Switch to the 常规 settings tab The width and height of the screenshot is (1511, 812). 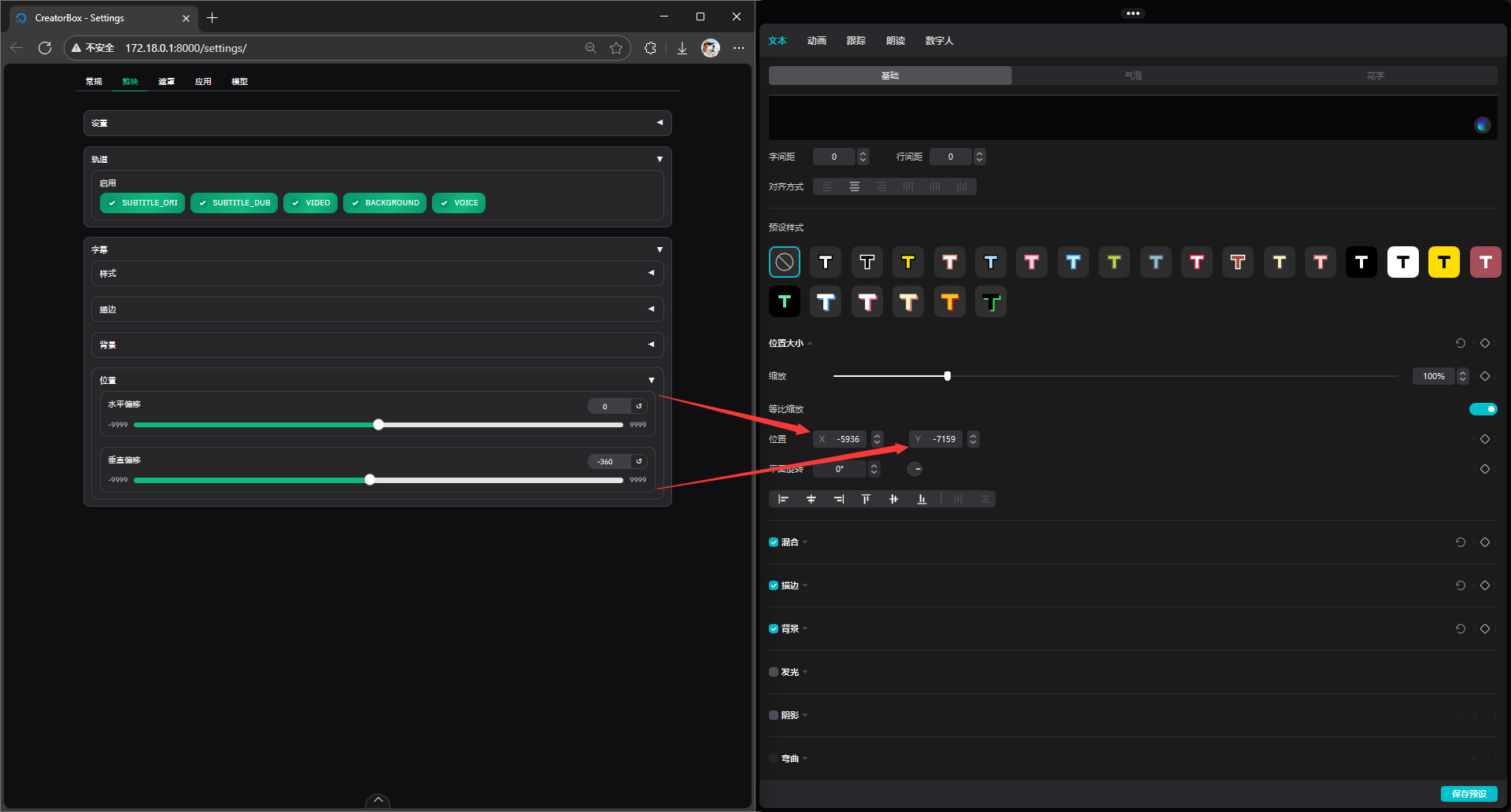[x=94, y=81]
